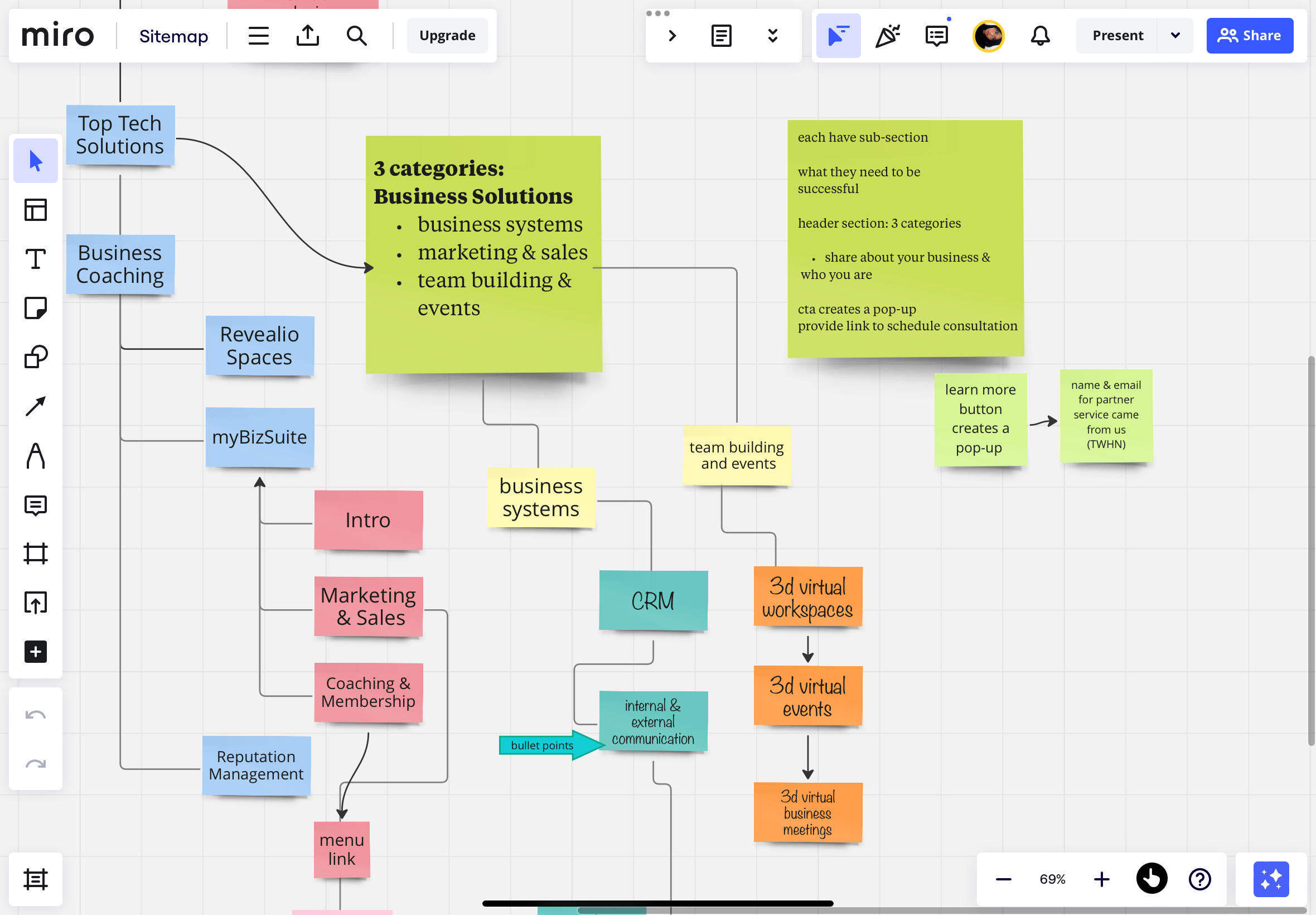The image size is (1316, 915).
Task: Select the frame tool
Action: [x=36, y=554]
